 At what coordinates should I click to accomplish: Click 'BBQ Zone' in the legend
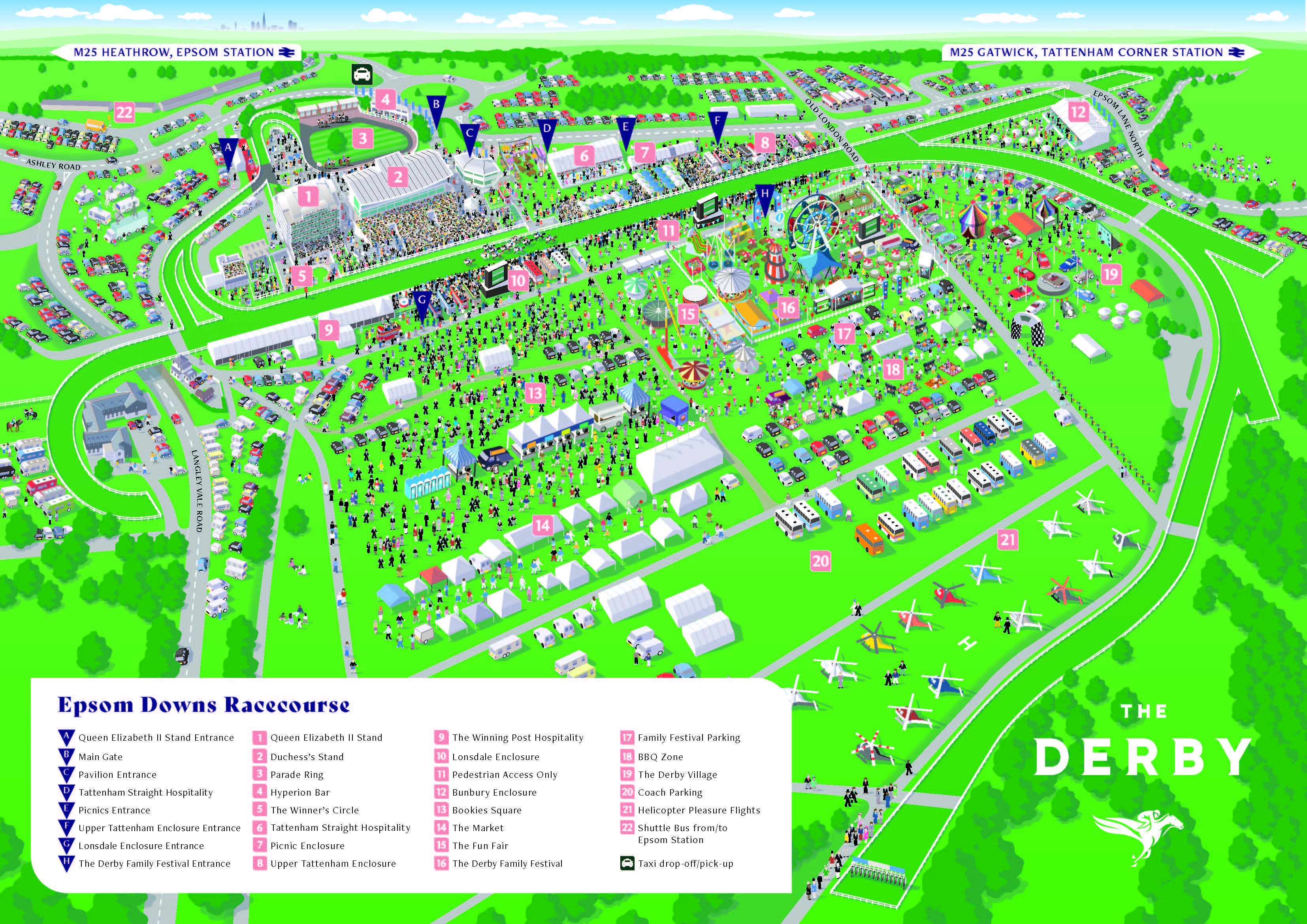(x=660, y=757)
